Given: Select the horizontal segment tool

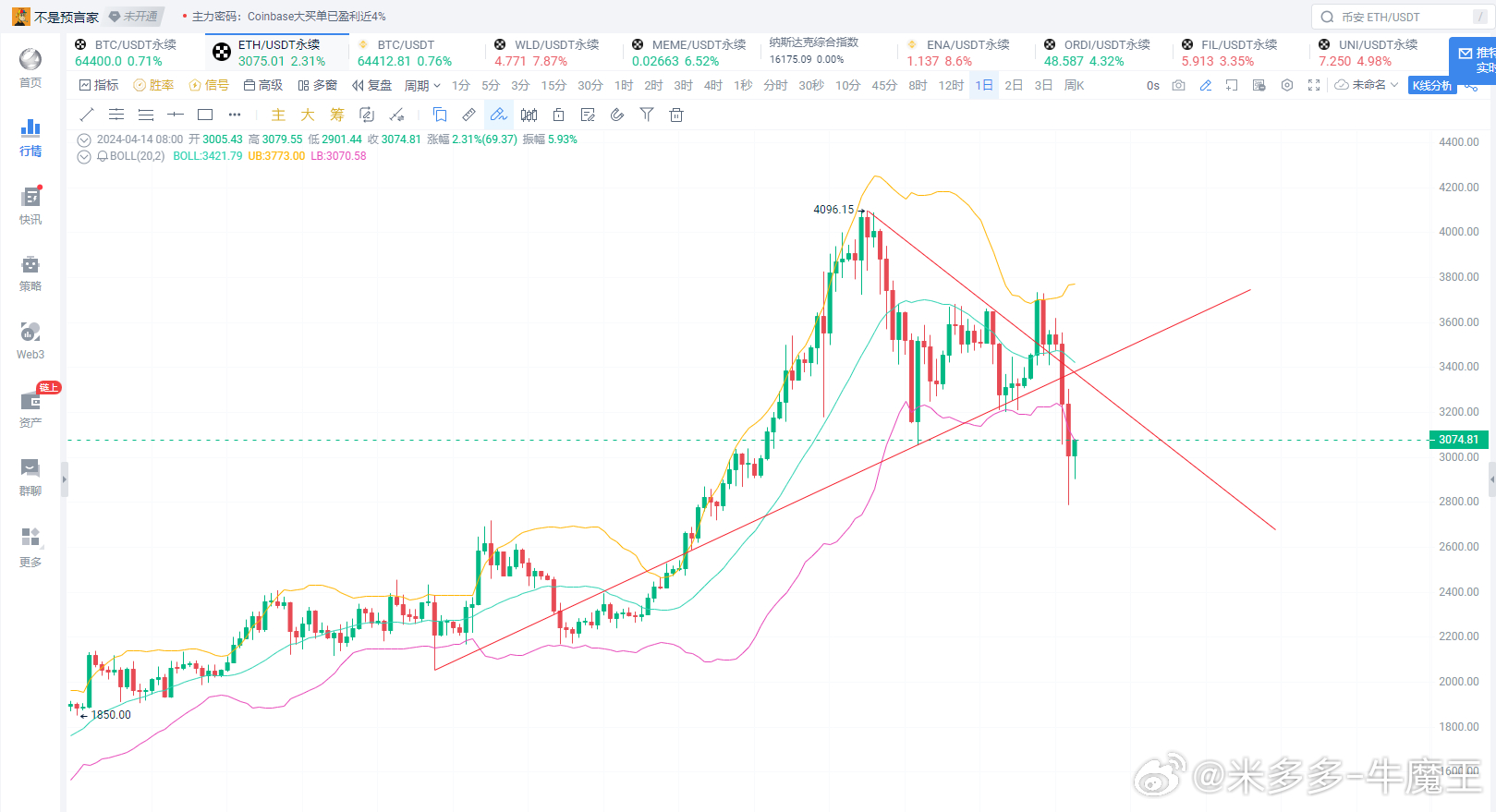Looking at the screenshot, I should 176,115.
